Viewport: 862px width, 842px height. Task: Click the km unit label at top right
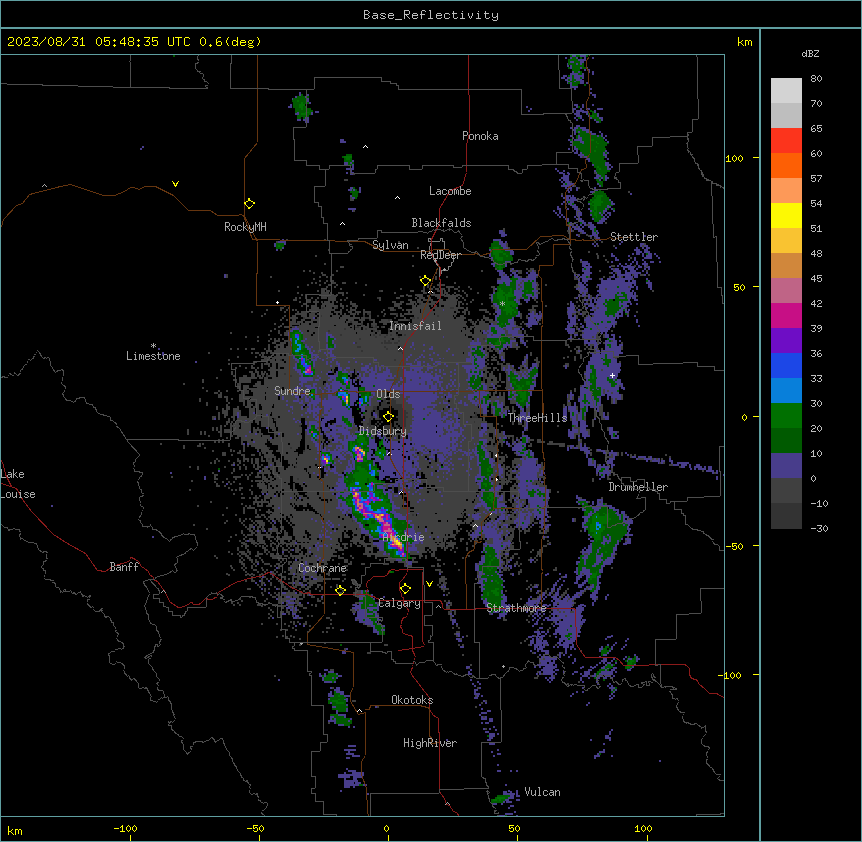pyautogui.click(x=745, y=42)
